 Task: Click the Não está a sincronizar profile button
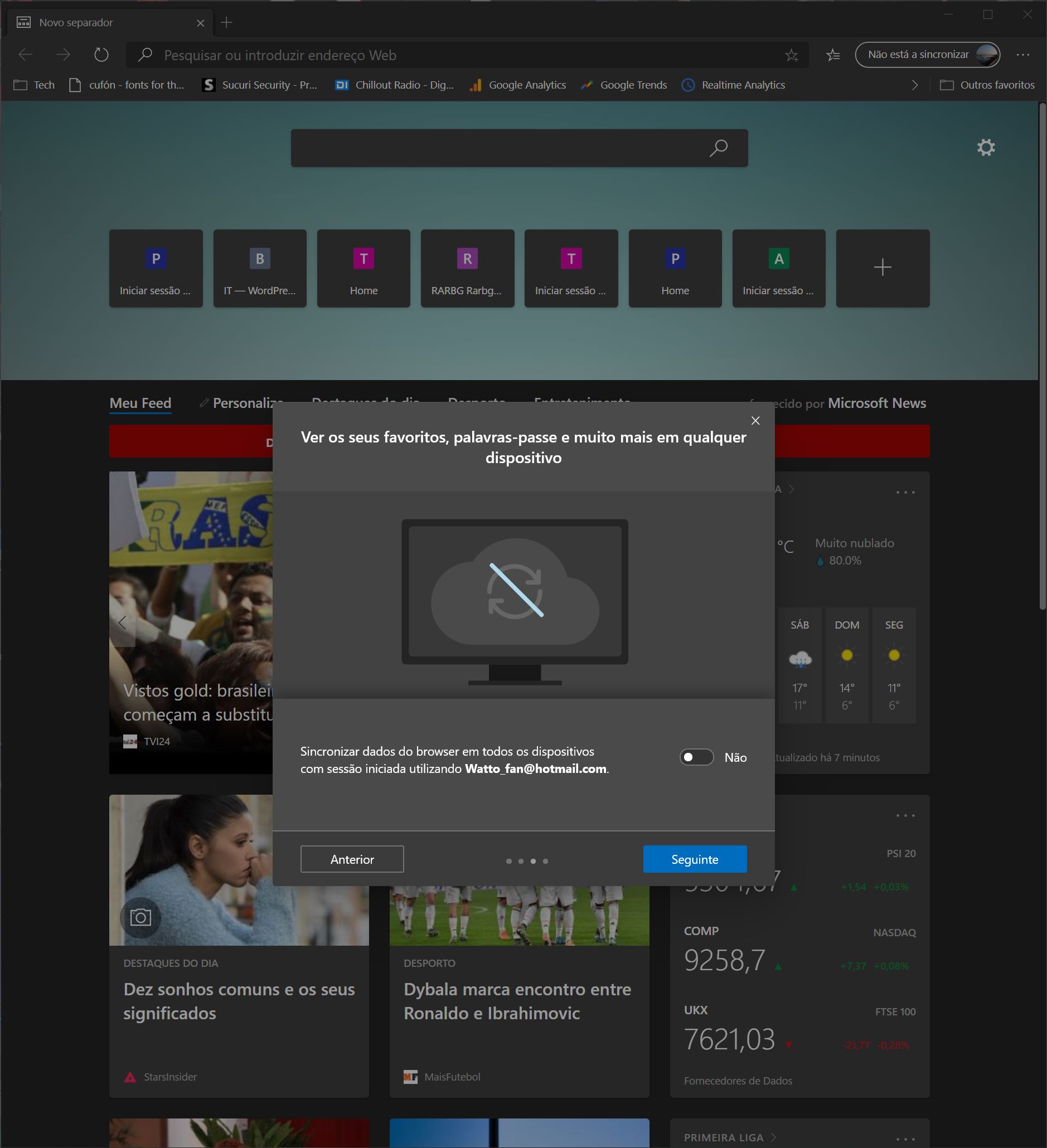927,55
